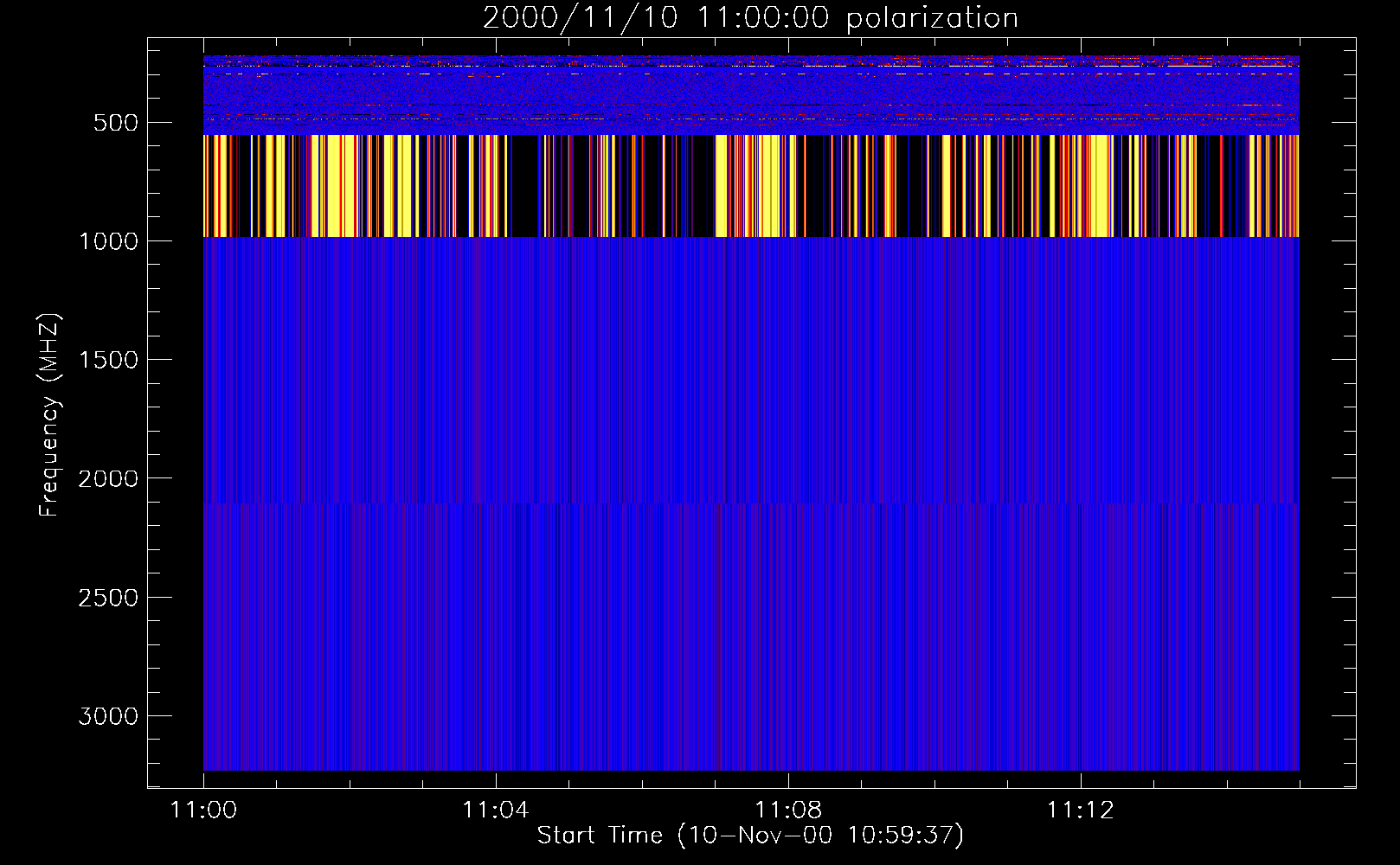Click the 3000 frequency tick label
This screenshot has width=1400, height=865.
click(x=108, y=716)
